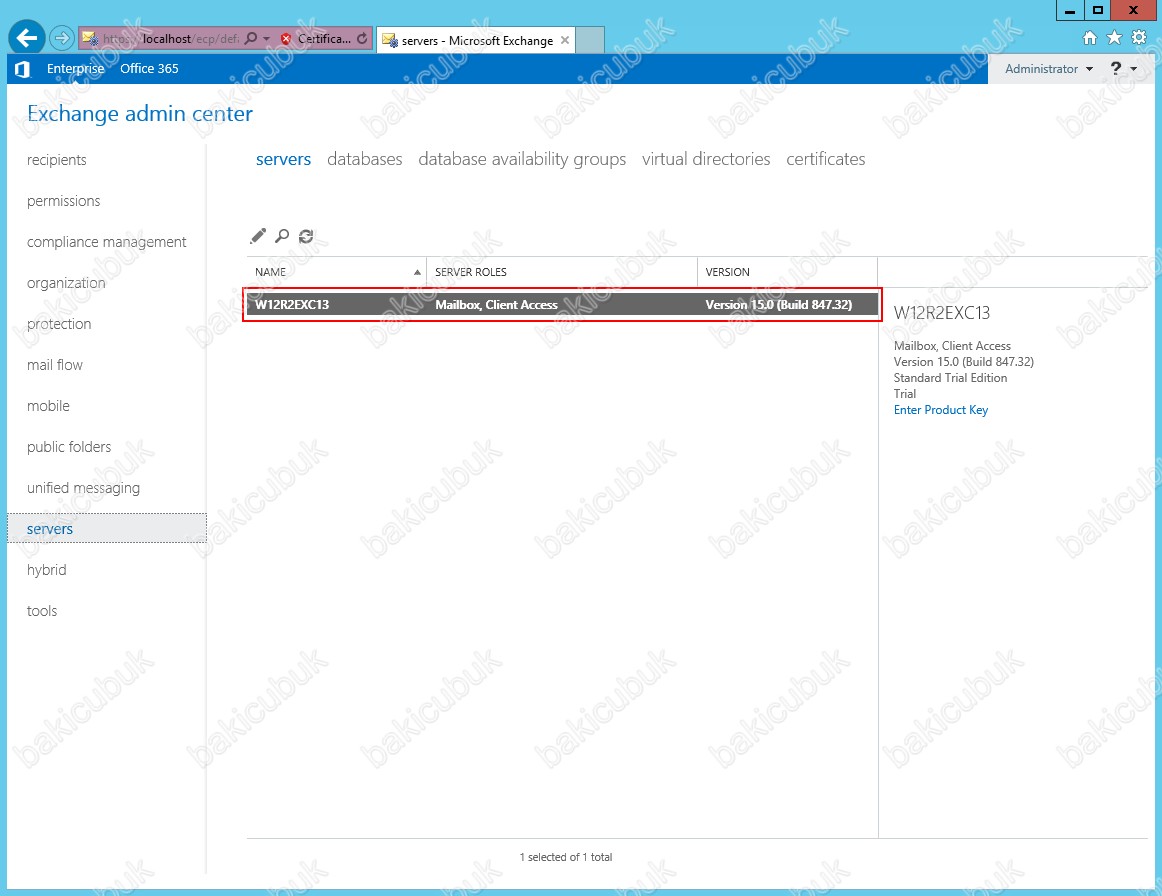Open public folders in the left navigation
The width and height of the screenshot is (1162, 896).
69,447
